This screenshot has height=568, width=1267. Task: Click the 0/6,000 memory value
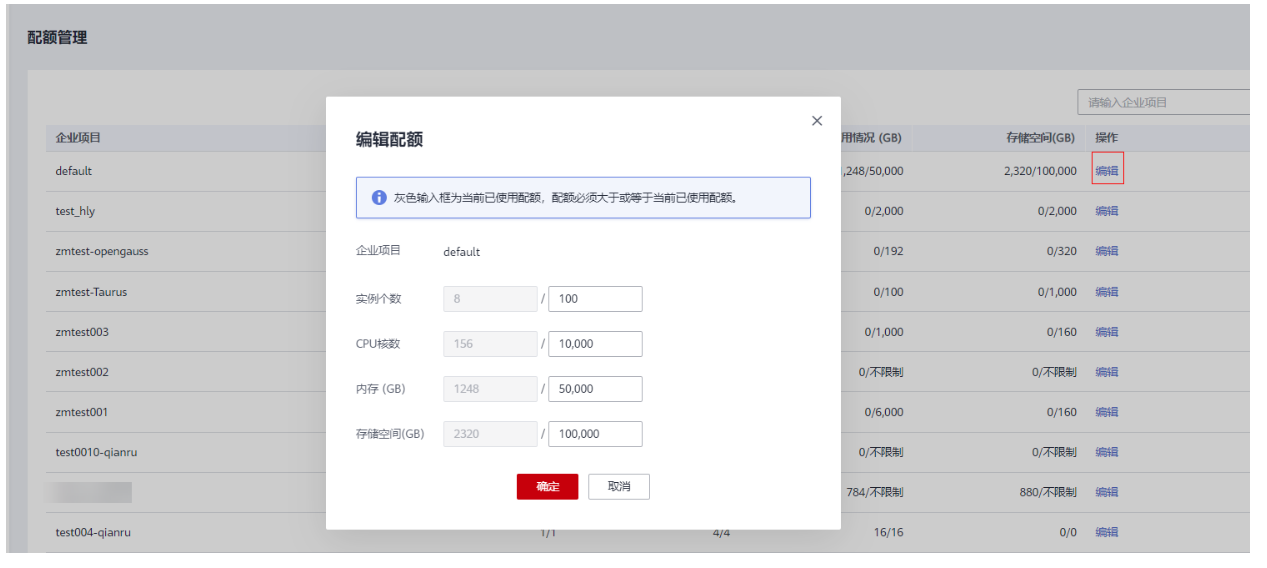click(883, 412)
